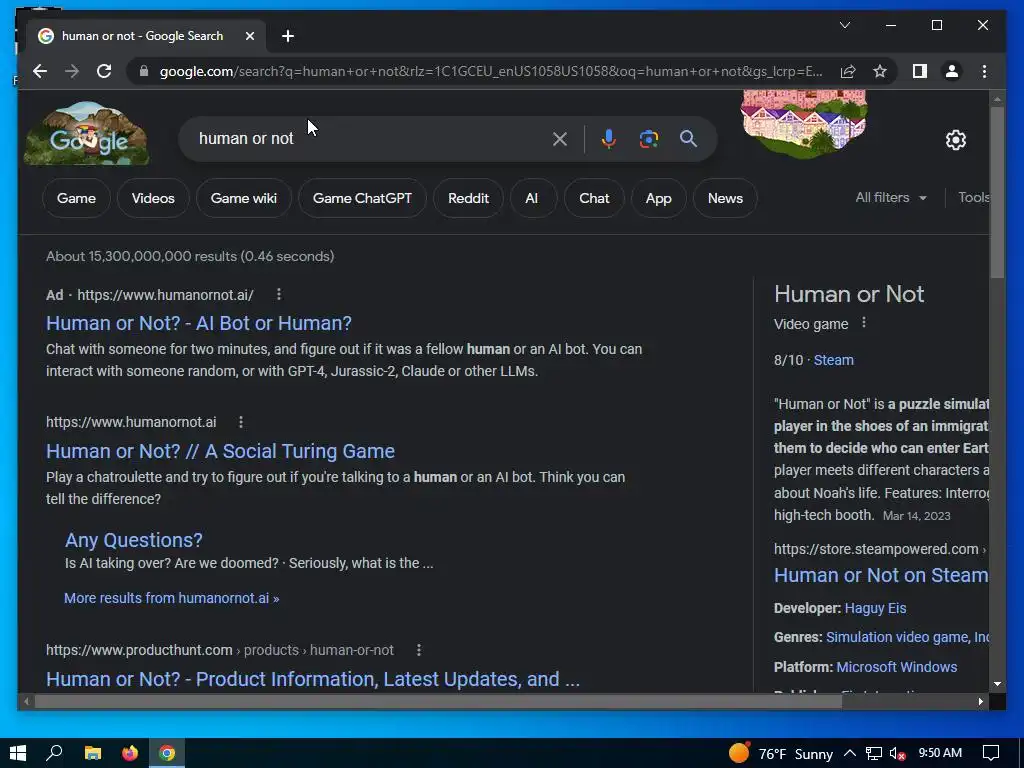Open Google quick settings gear
This screenshot has height=768, width=1024.
[955, 140]
